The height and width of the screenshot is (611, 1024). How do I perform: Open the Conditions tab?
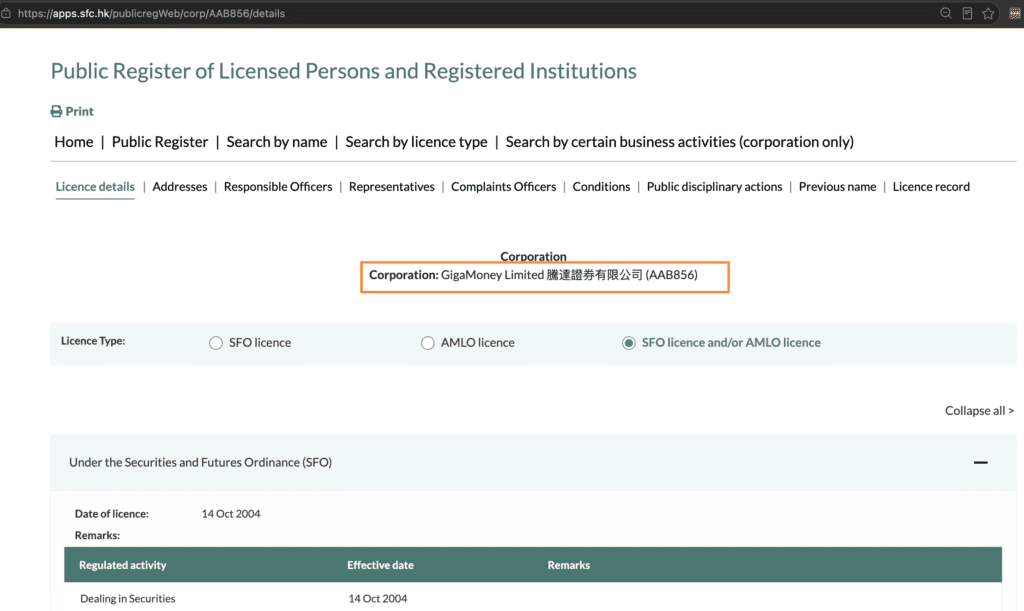pos(601,187)
